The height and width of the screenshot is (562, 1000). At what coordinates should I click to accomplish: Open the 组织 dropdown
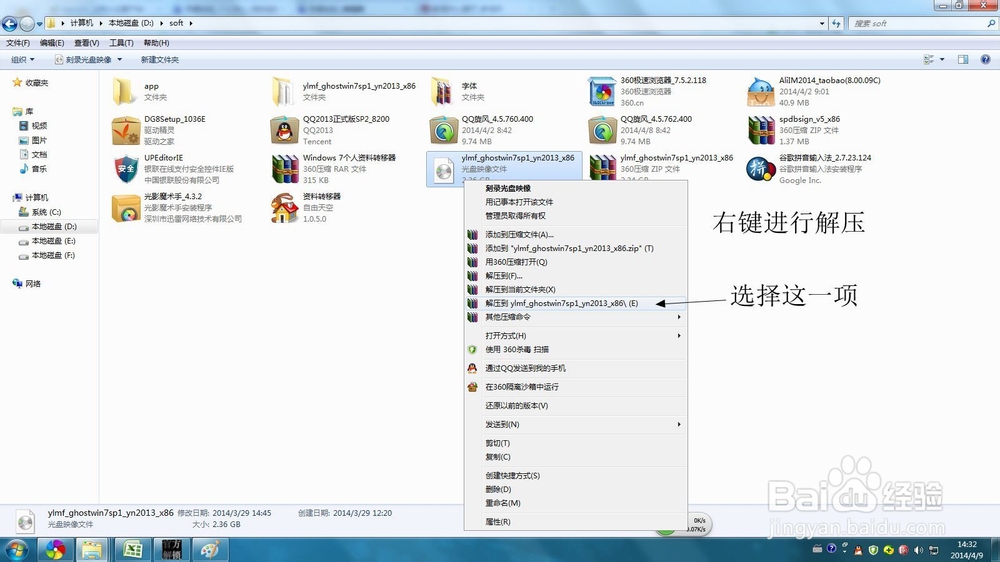(22, 59)
